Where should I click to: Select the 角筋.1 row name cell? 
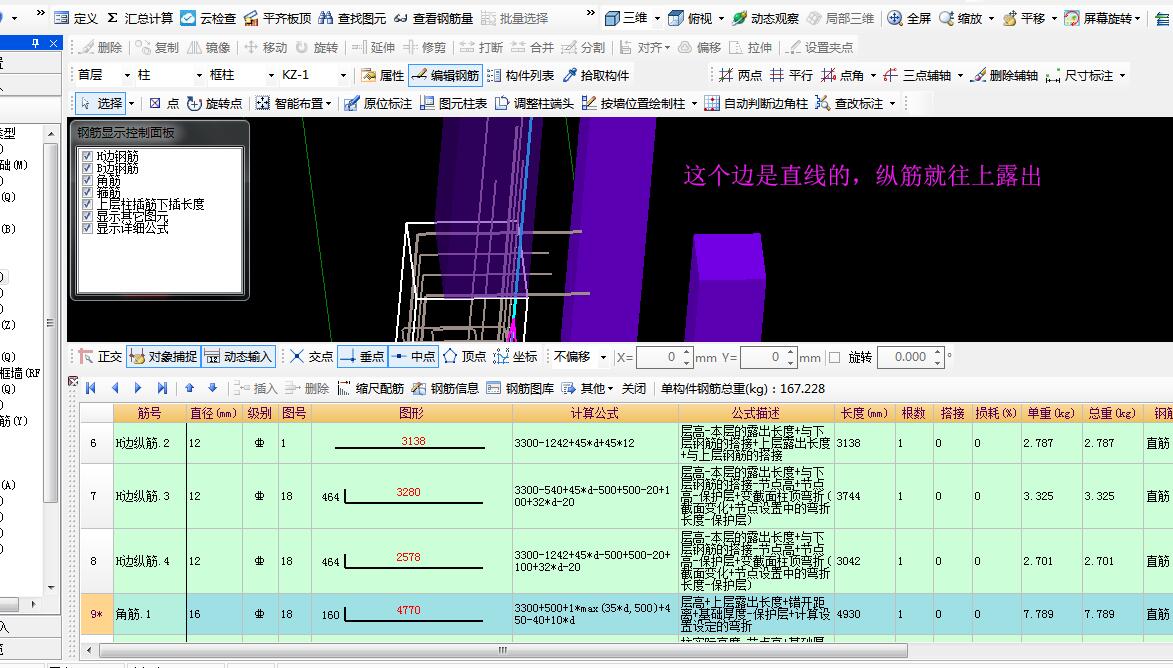[150, 614]
